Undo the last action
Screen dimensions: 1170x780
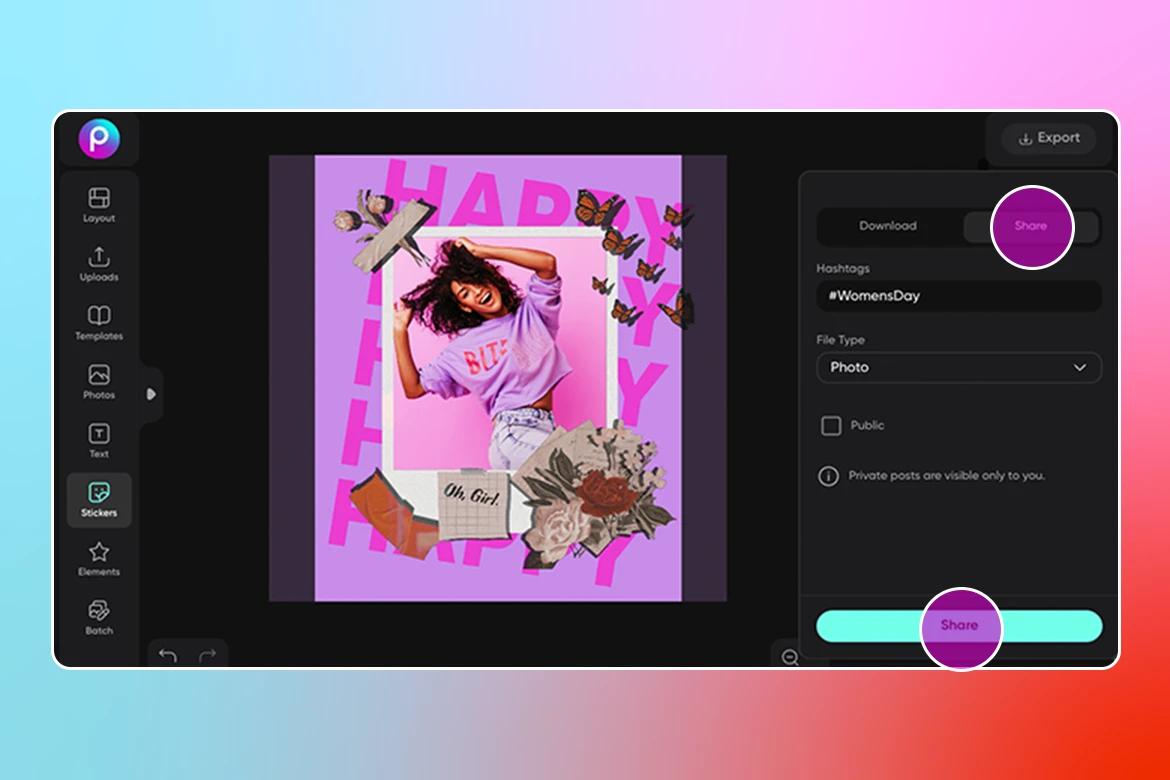(170, 654)
